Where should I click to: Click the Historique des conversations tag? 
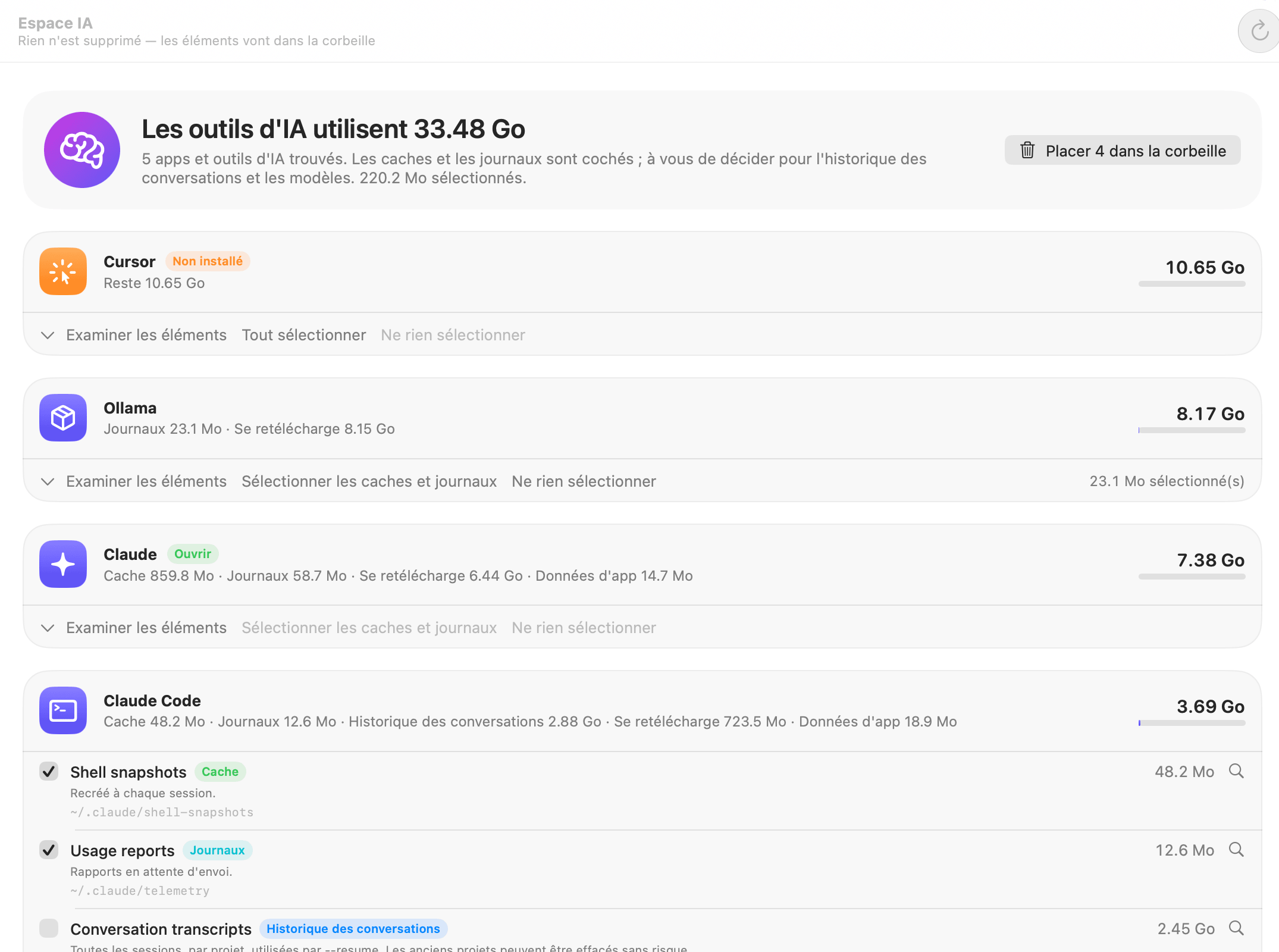tap(353, 929)
